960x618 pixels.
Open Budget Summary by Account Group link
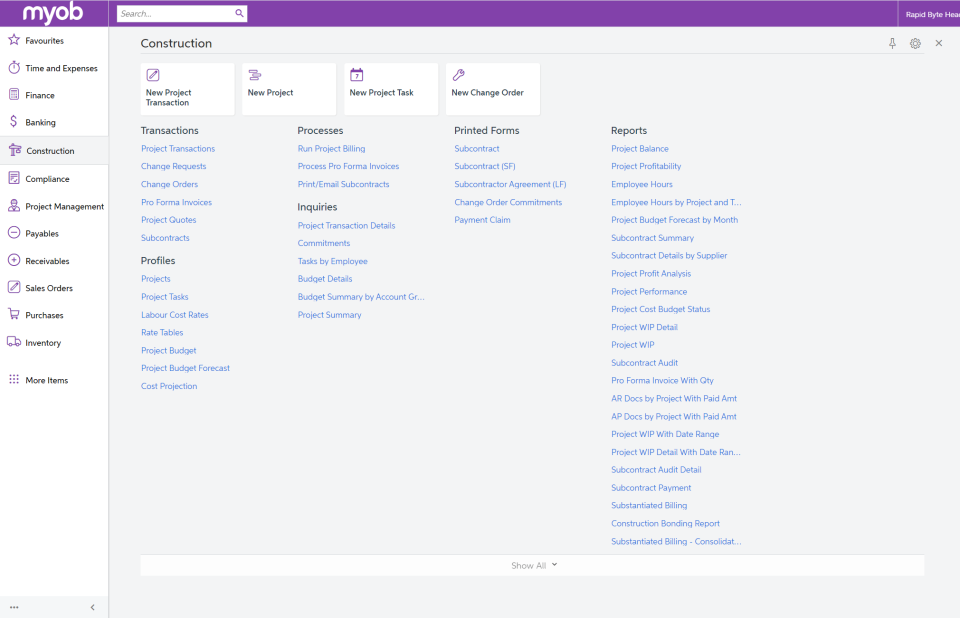pos(361,297)
